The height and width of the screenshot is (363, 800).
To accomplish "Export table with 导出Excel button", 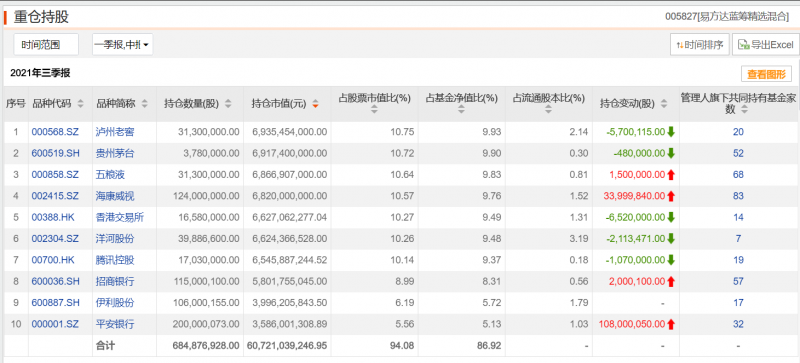I will click(x=765, y=44).
